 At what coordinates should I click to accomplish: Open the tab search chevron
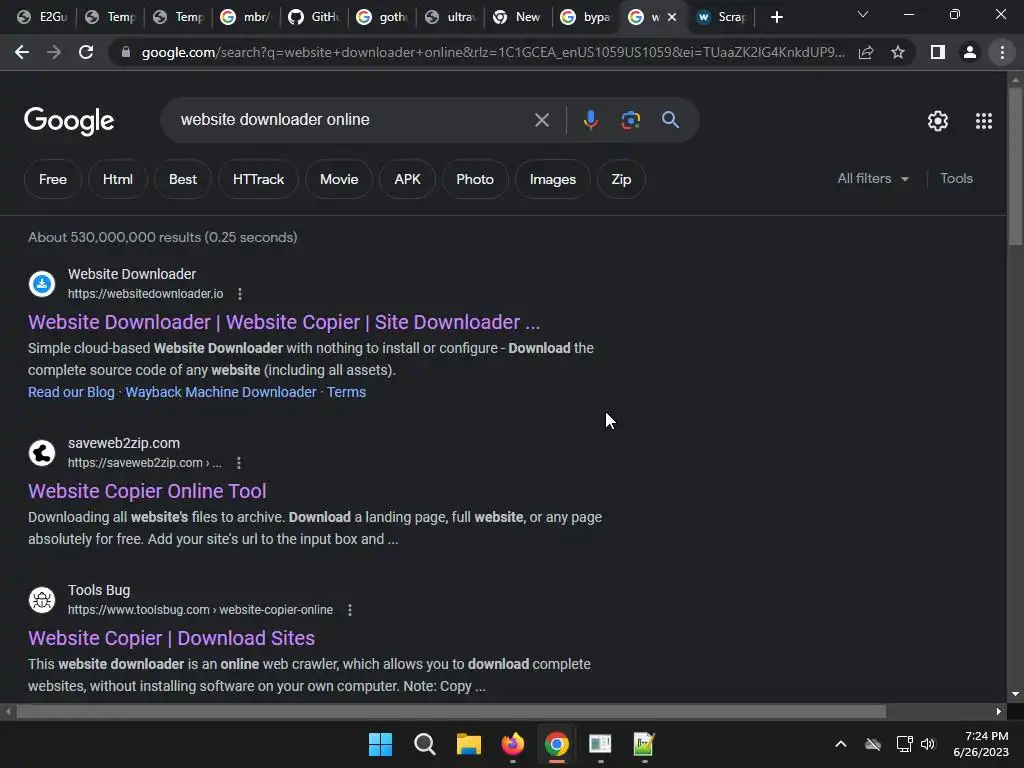[863, 14]
